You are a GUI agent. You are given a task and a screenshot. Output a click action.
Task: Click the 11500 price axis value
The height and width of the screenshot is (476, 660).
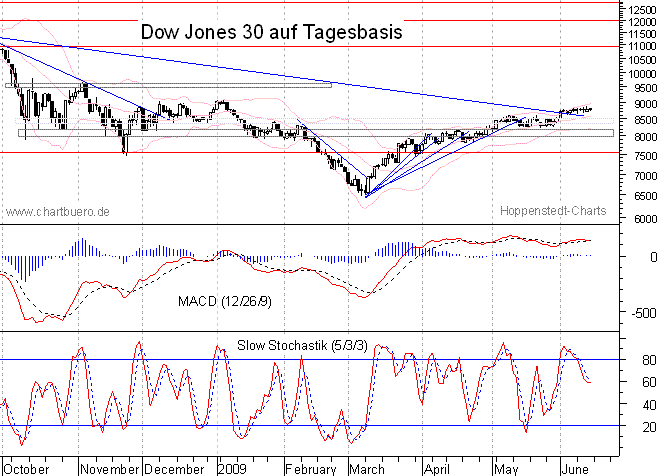click(642, 34)
